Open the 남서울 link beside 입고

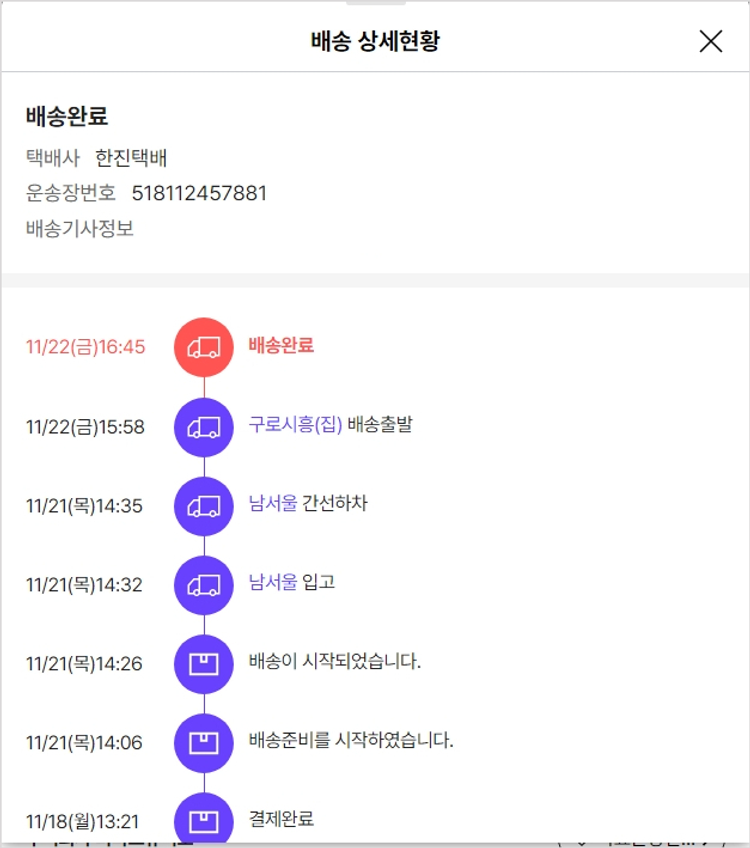273,582
